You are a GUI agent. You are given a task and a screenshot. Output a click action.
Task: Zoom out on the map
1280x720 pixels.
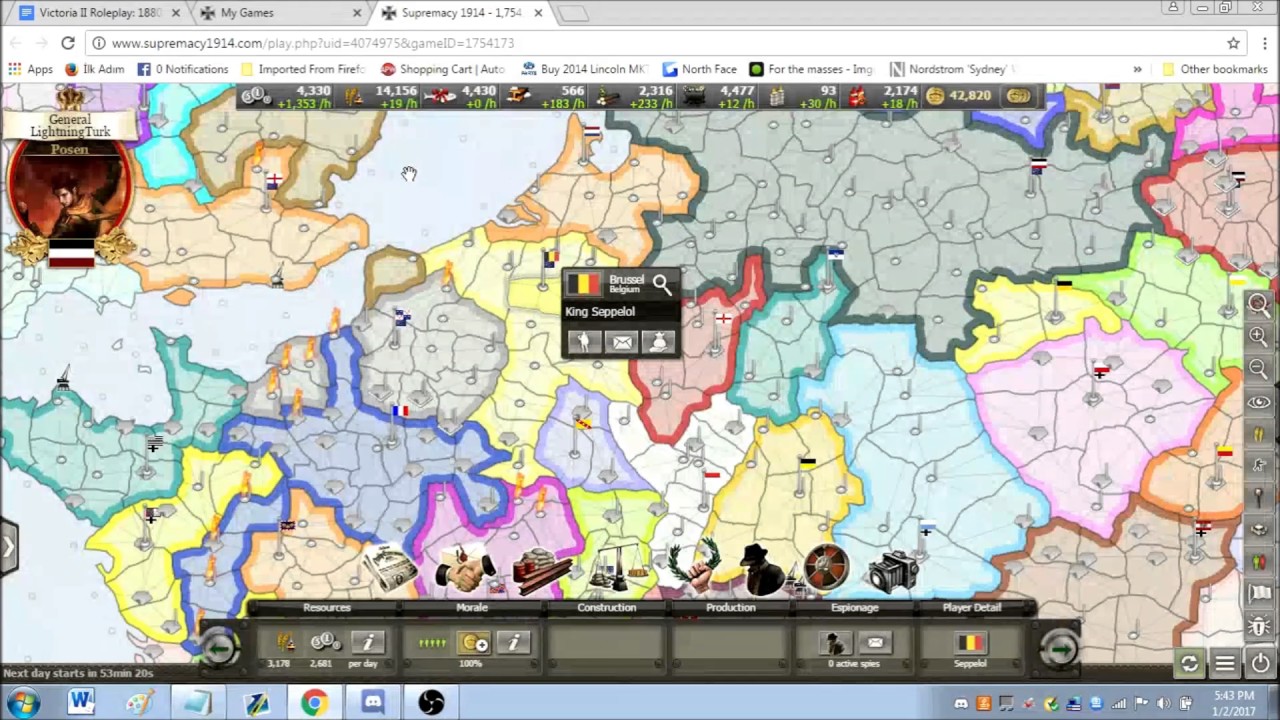click(1259, 369)
